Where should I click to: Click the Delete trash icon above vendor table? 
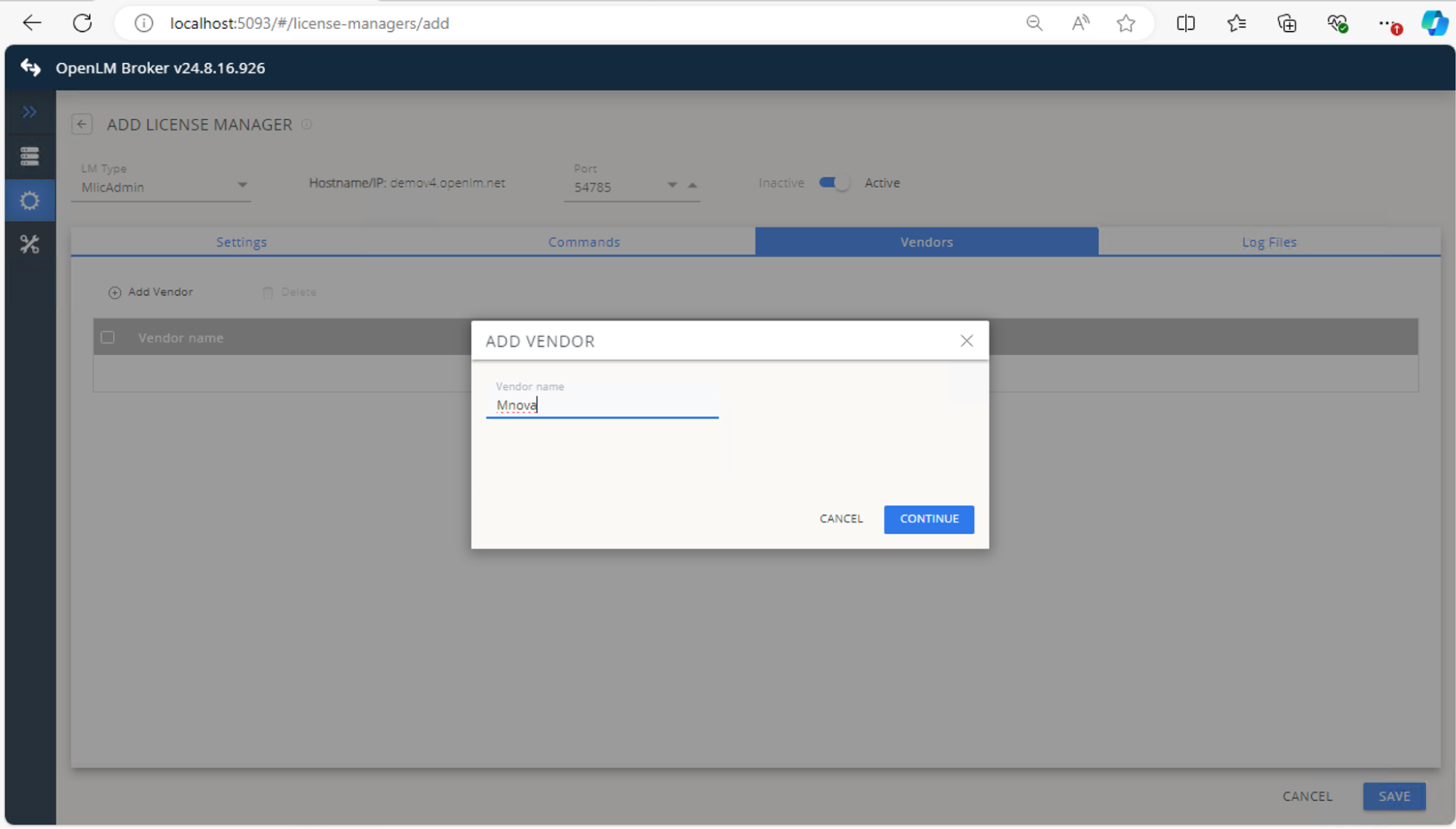click(267, 291)
